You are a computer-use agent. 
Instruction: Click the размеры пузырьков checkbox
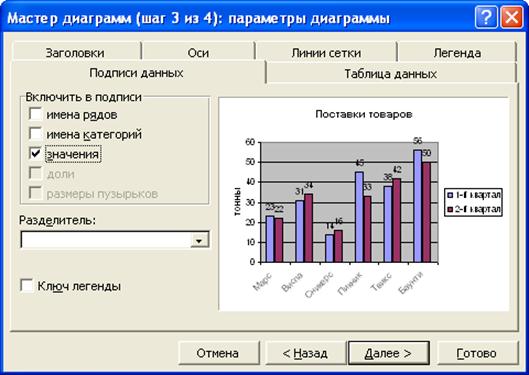tap(35, 193)
